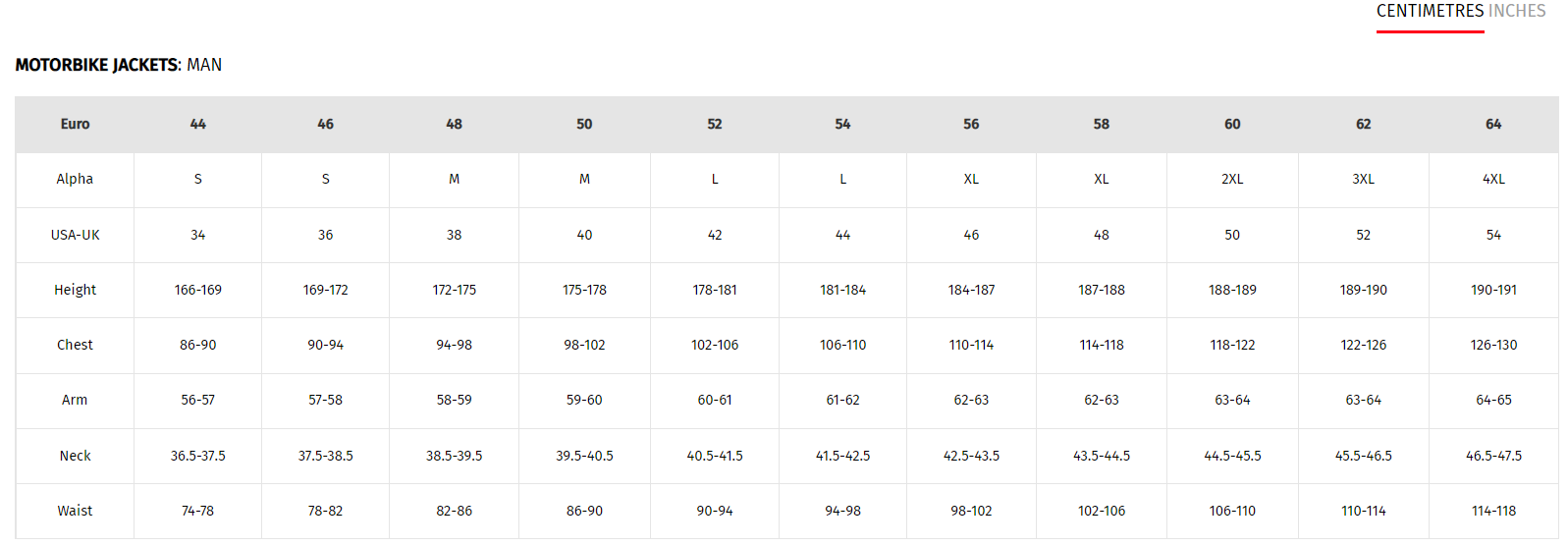The width and height of the screenshot is (1568, 546).
Task: Click the Arm row label
Action: coord(75,400)
